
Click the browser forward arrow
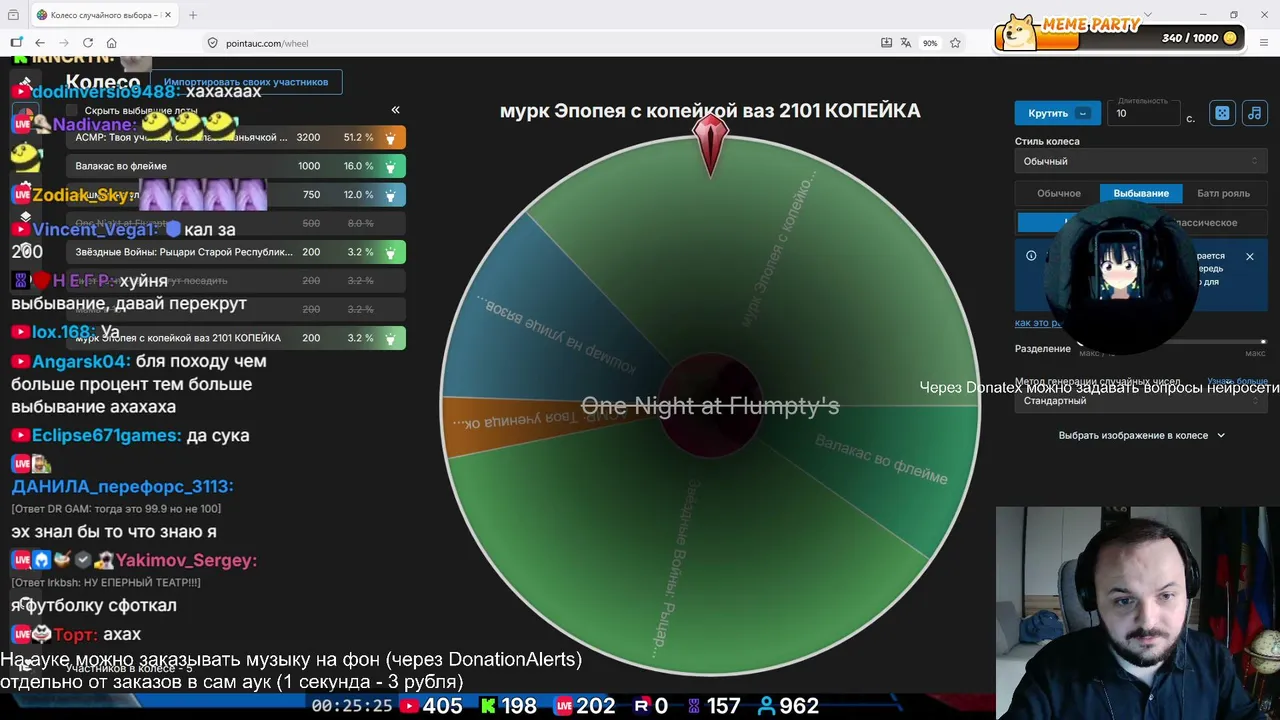click(64, 43)
